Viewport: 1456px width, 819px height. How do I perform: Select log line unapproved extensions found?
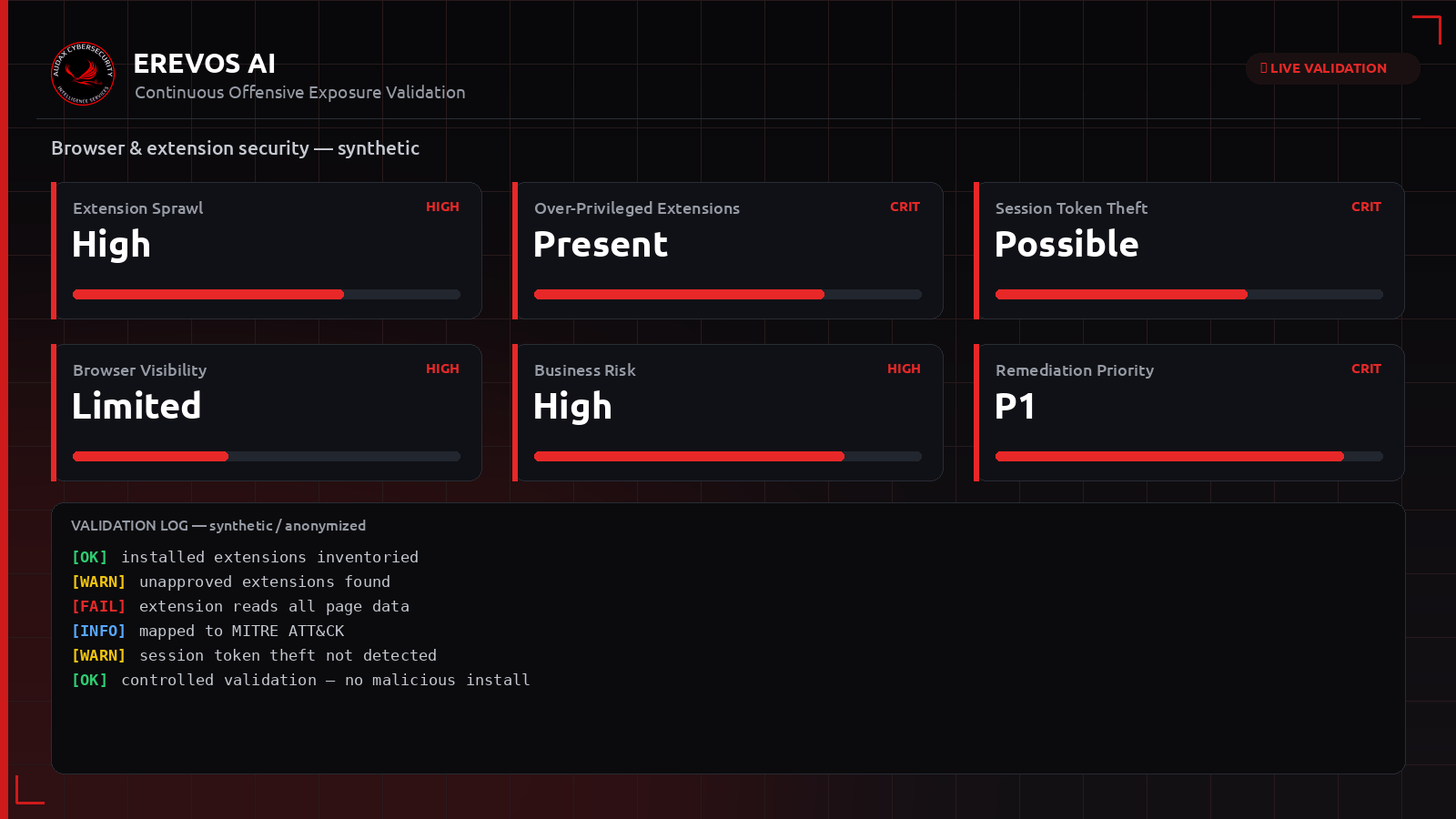(x=231, y=581)
